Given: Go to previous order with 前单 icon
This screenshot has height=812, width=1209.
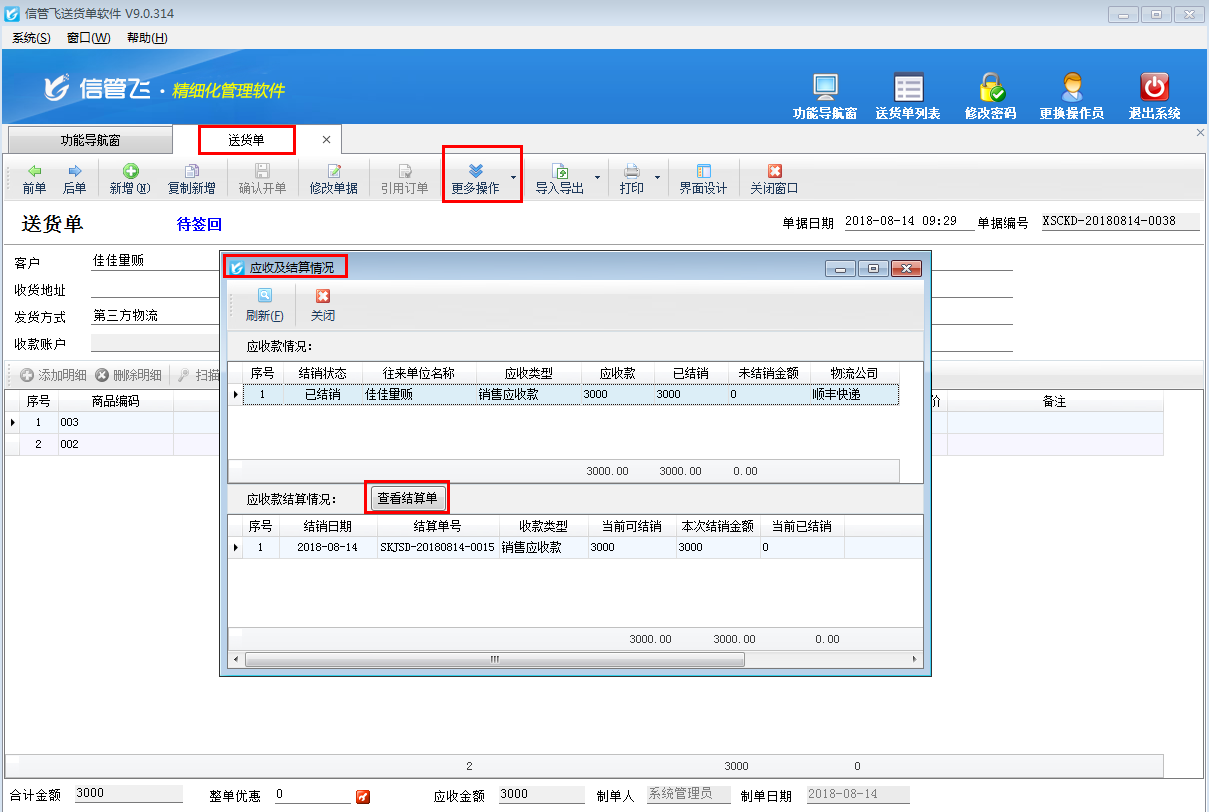Looking at the screenshot, I should click(33, 176).
